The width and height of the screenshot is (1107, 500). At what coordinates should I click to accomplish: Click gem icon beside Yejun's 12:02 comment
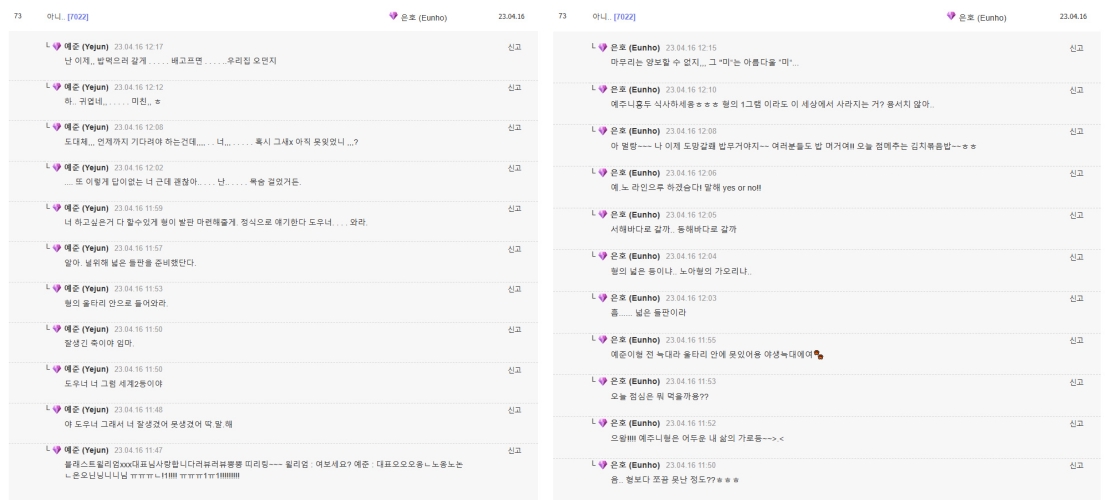click(x=56, y=167)
